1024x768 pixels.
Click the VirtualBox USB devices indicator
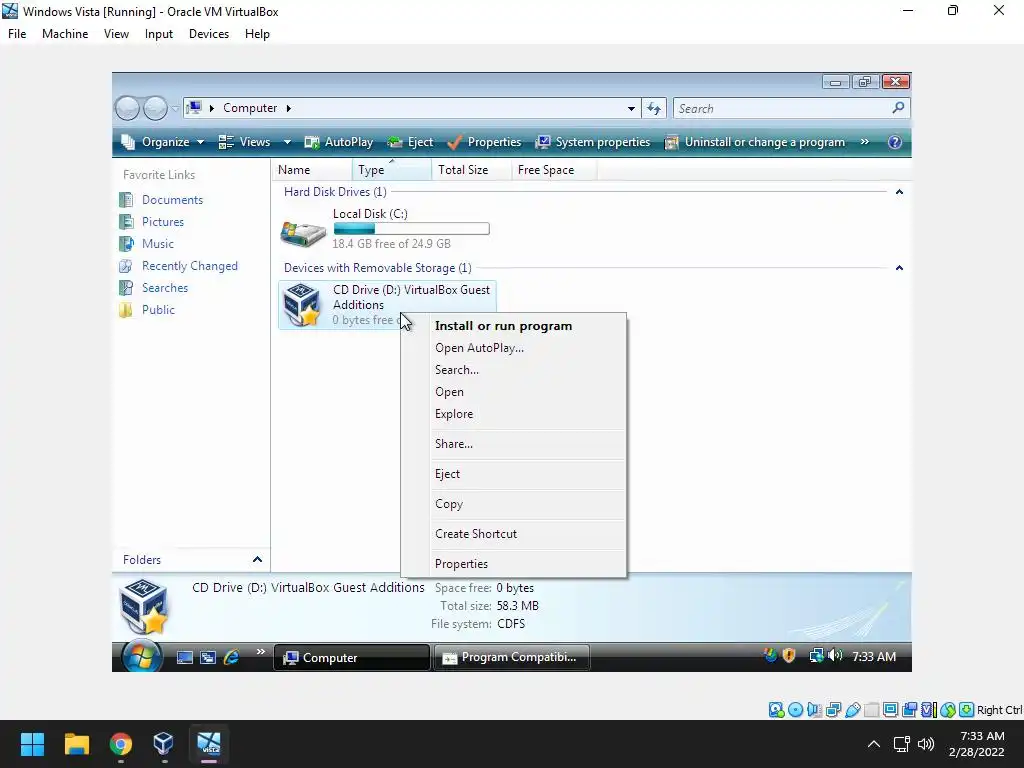coord(852,710)
